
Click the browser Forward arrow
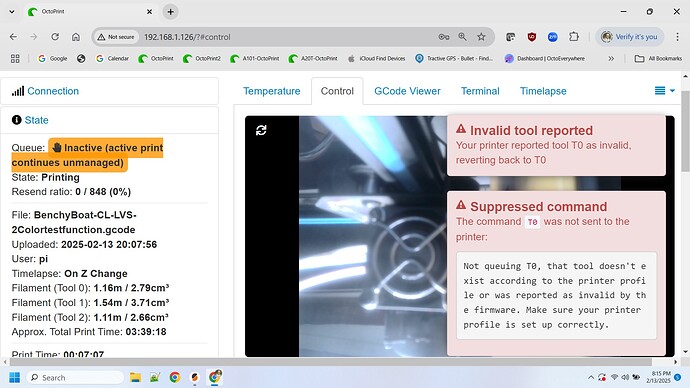coord(34,37)
